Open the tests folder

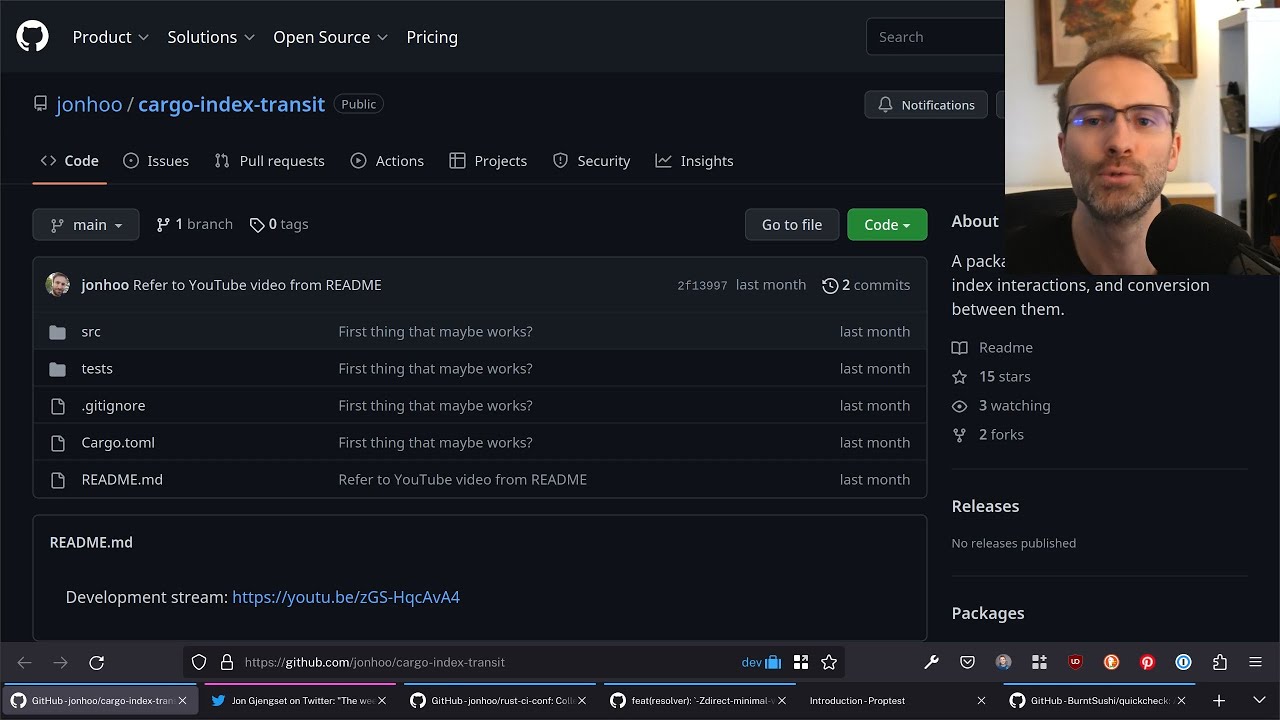97,369
